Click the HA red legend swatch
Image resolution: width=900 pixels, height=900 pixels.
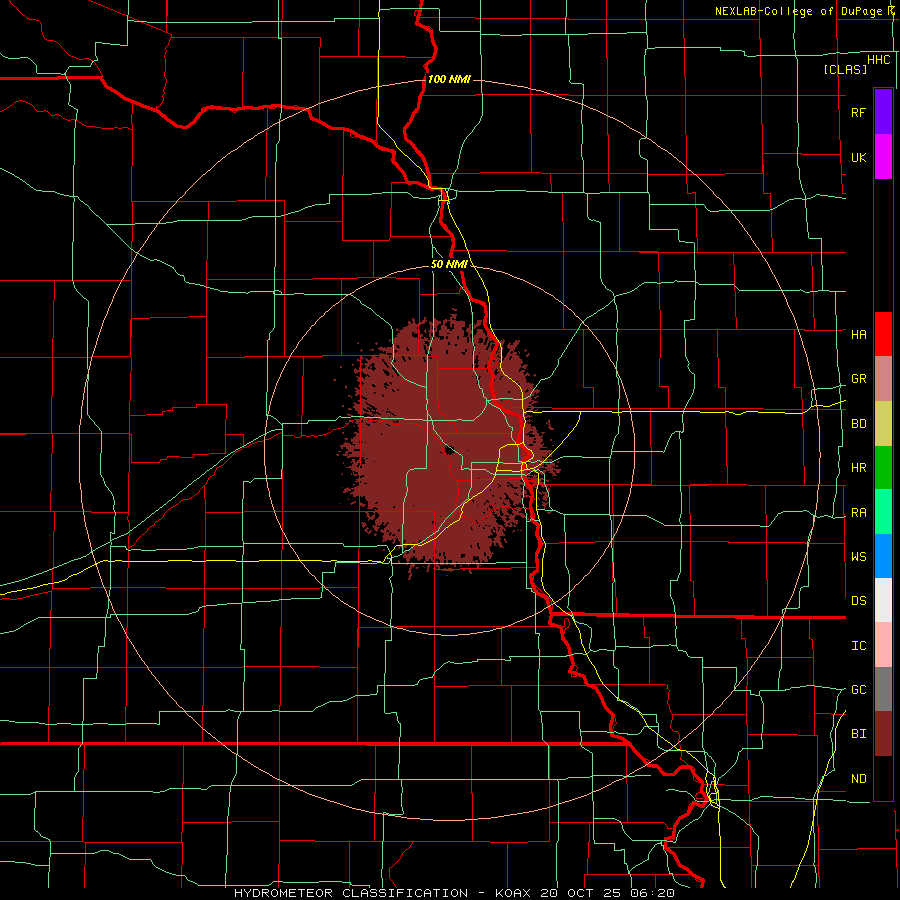click(x=883, y=334)
